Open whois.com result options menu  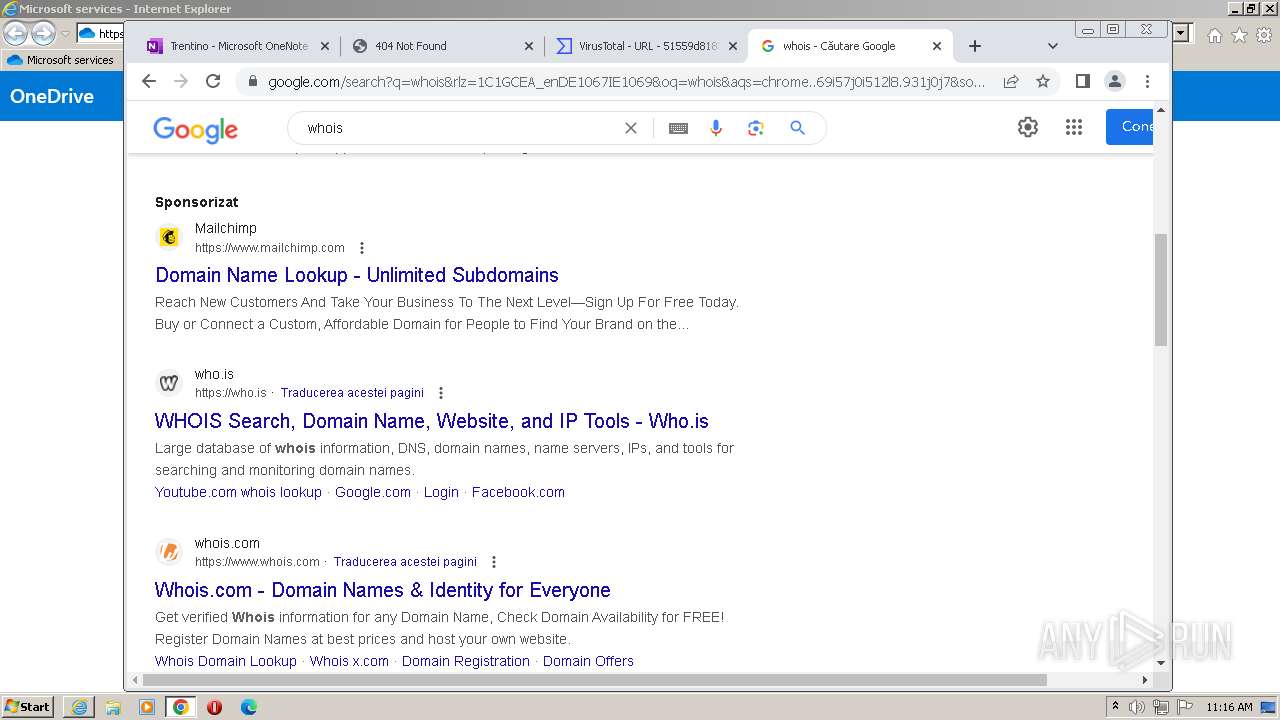[x=494, y=562]
